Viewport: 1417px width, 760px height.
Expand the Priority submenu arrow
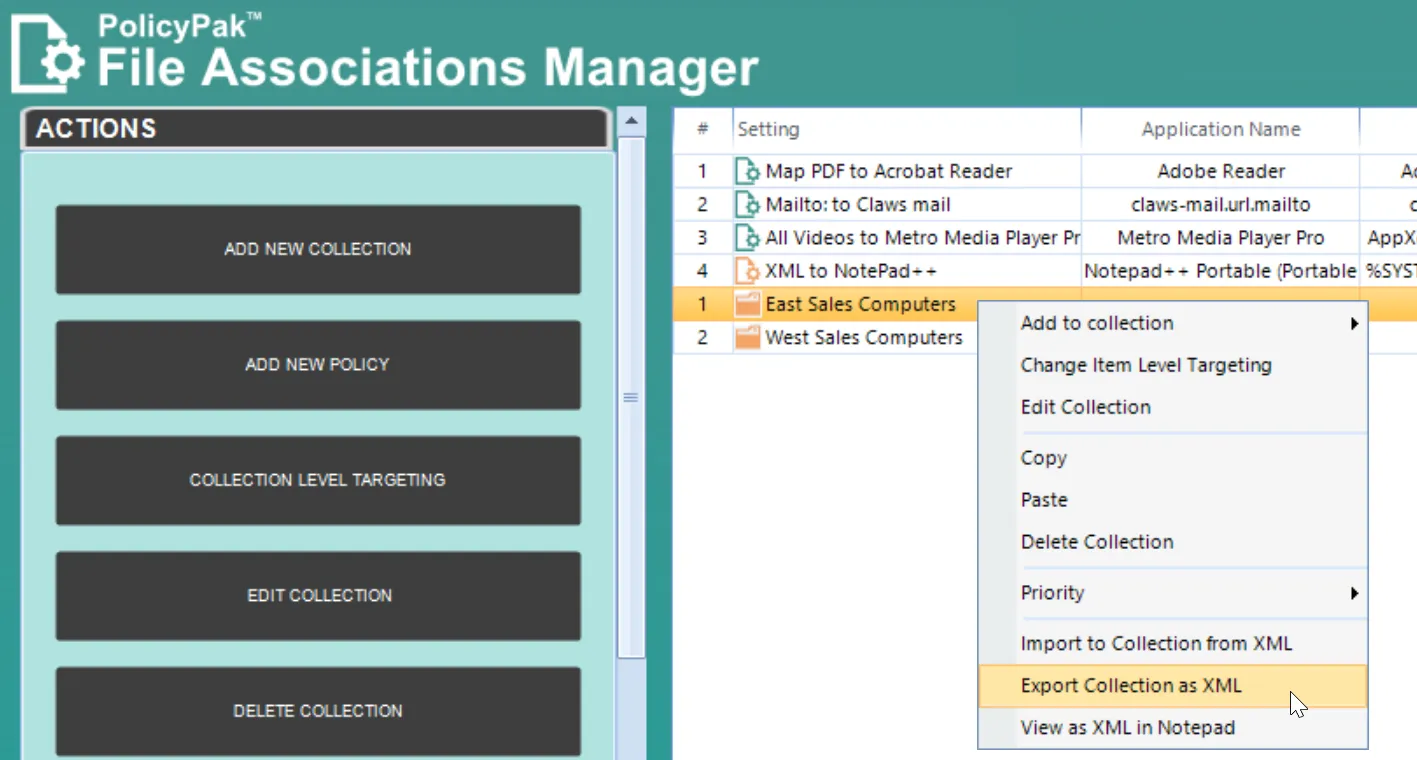[x=1354, y=593]
